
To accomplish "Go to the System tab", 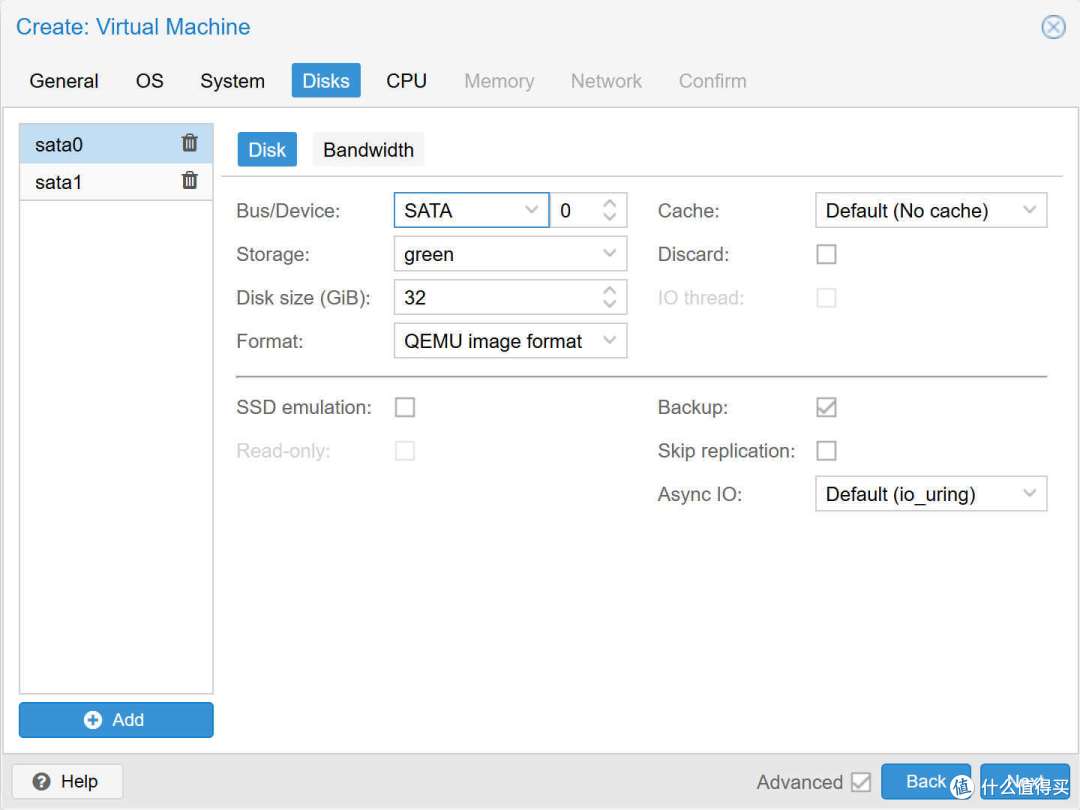I will point(232,81).
